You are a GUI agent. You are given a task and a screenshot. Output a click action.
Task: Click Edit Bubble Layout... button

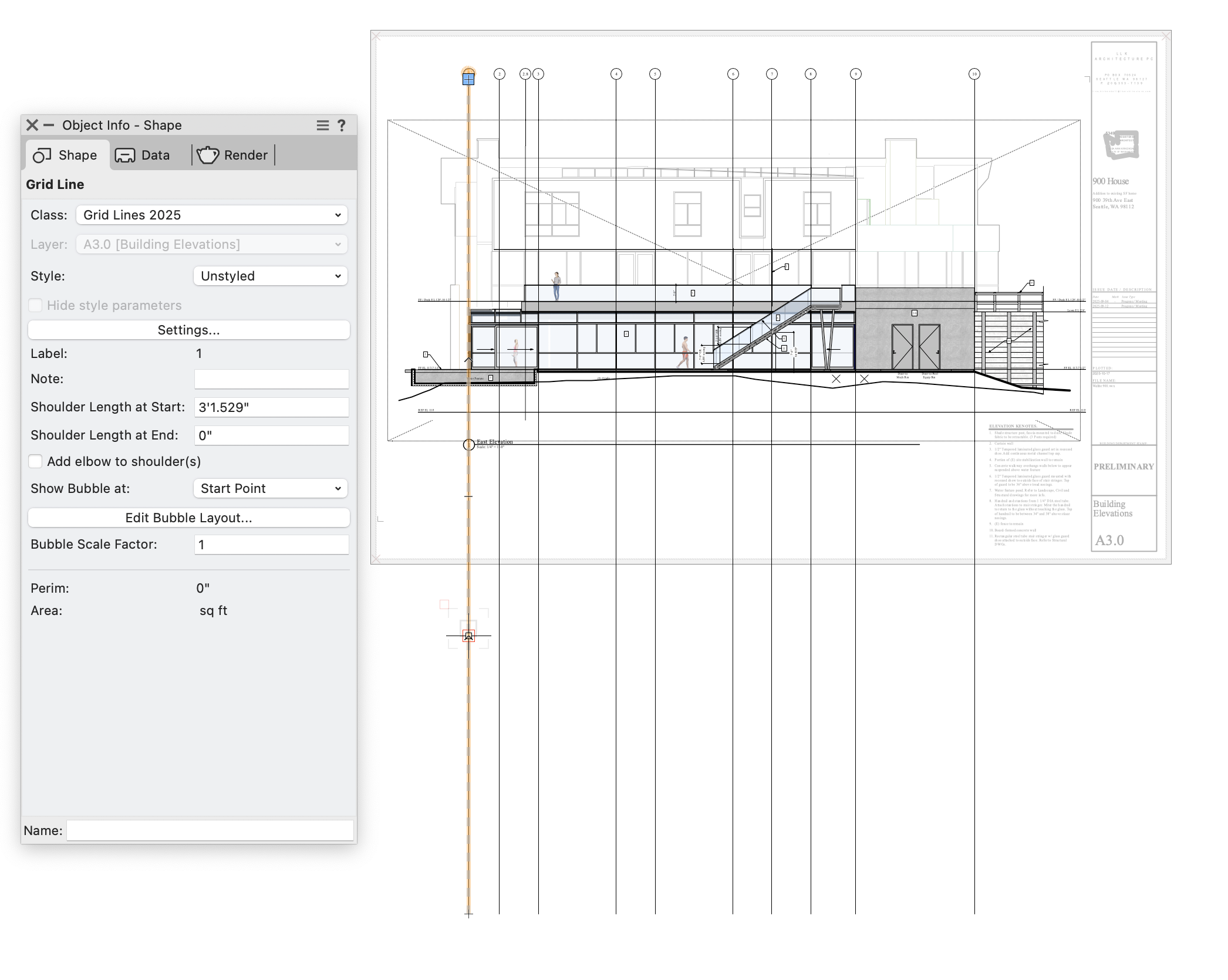coord(188,518)
